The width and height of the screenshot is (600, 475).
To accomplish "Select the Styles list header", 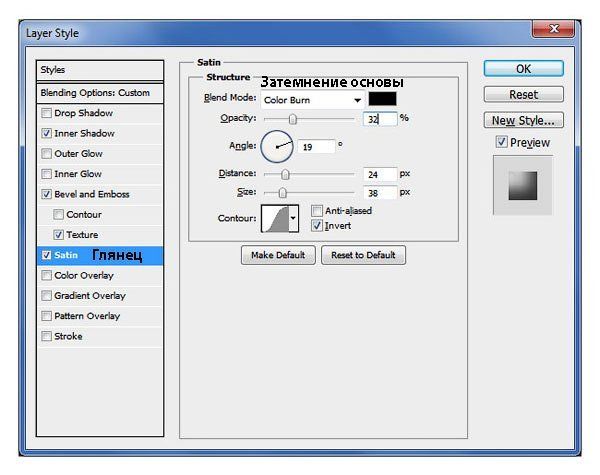I will tap(100, 70).
